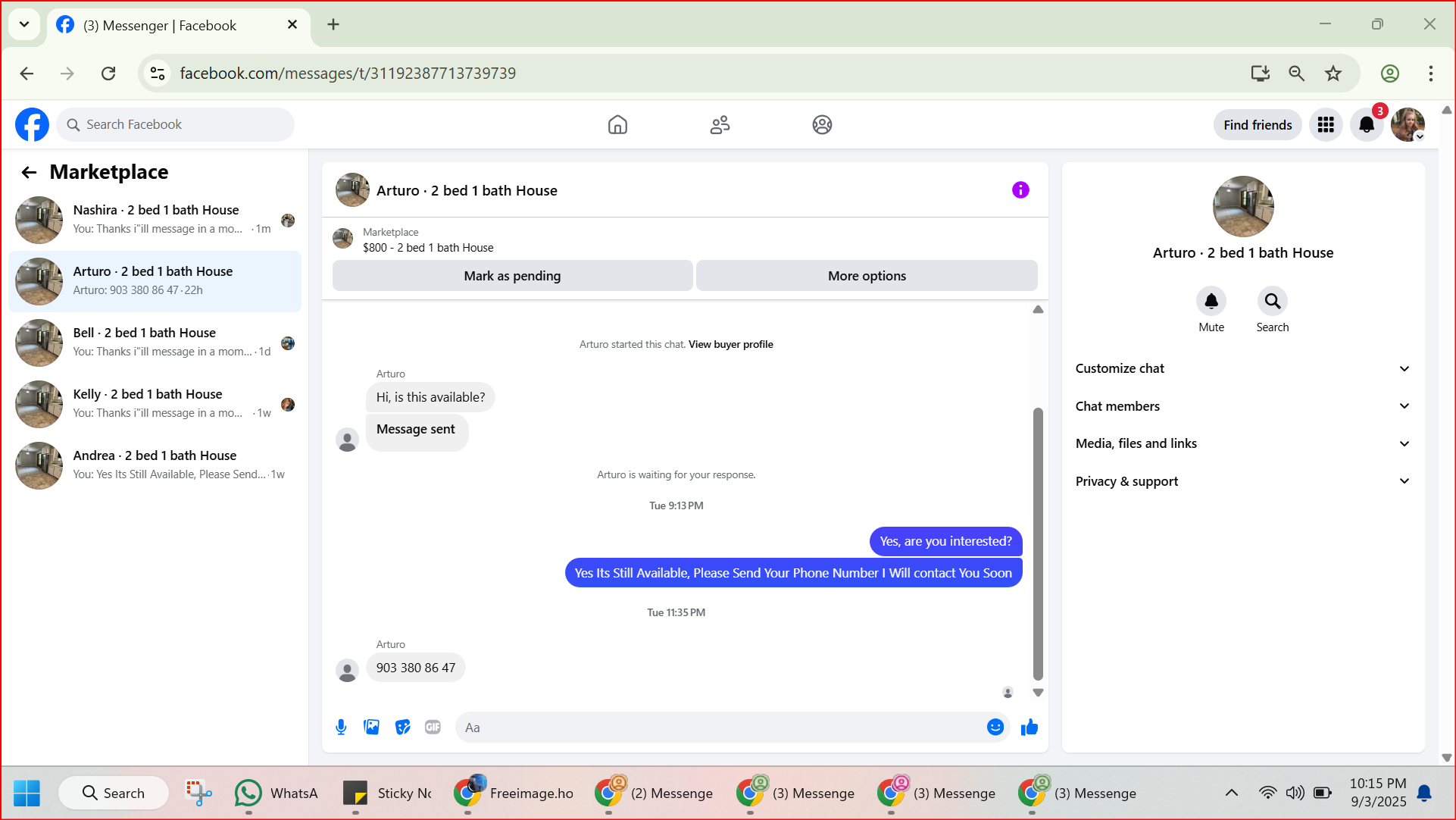1456x820 pixels.
Task: Open Chrome profile icon
Action: pos(1389,74)
